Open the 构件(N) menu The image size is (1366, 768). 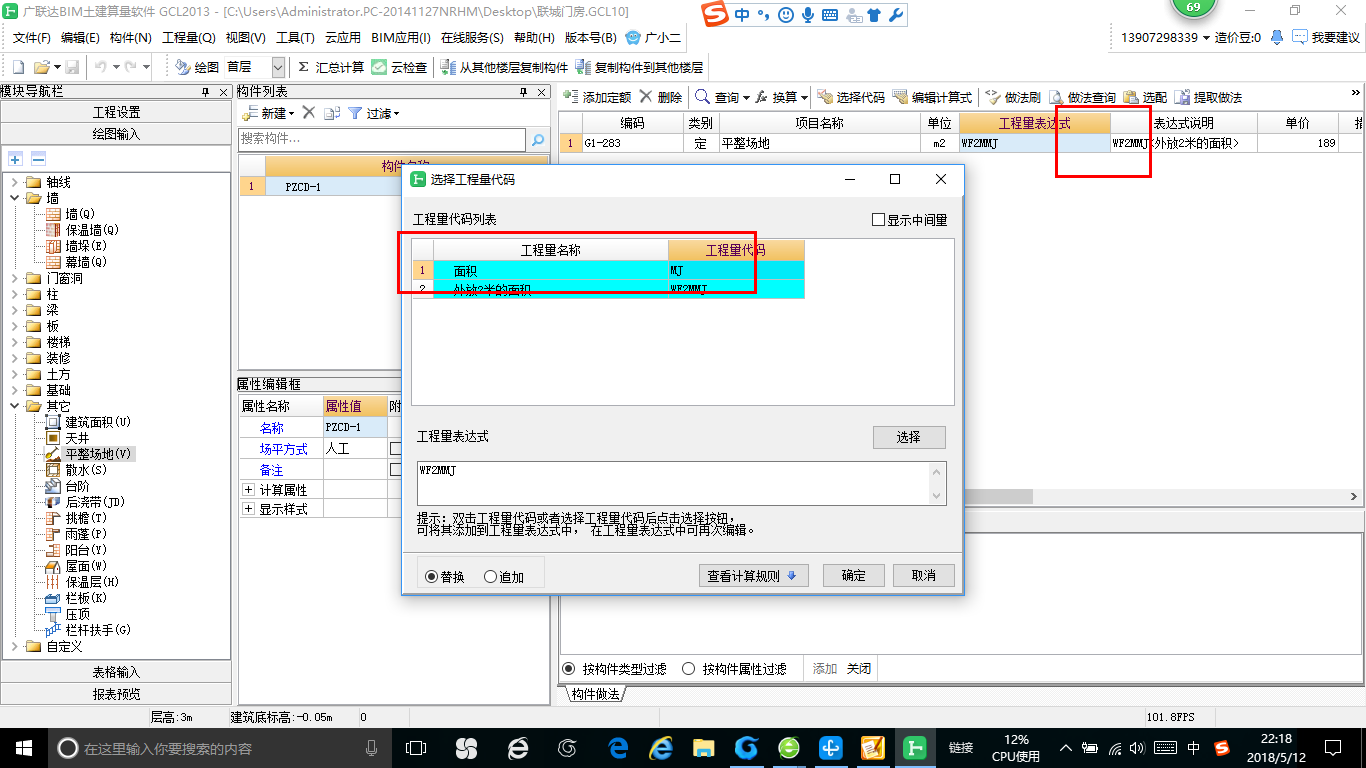130,38
